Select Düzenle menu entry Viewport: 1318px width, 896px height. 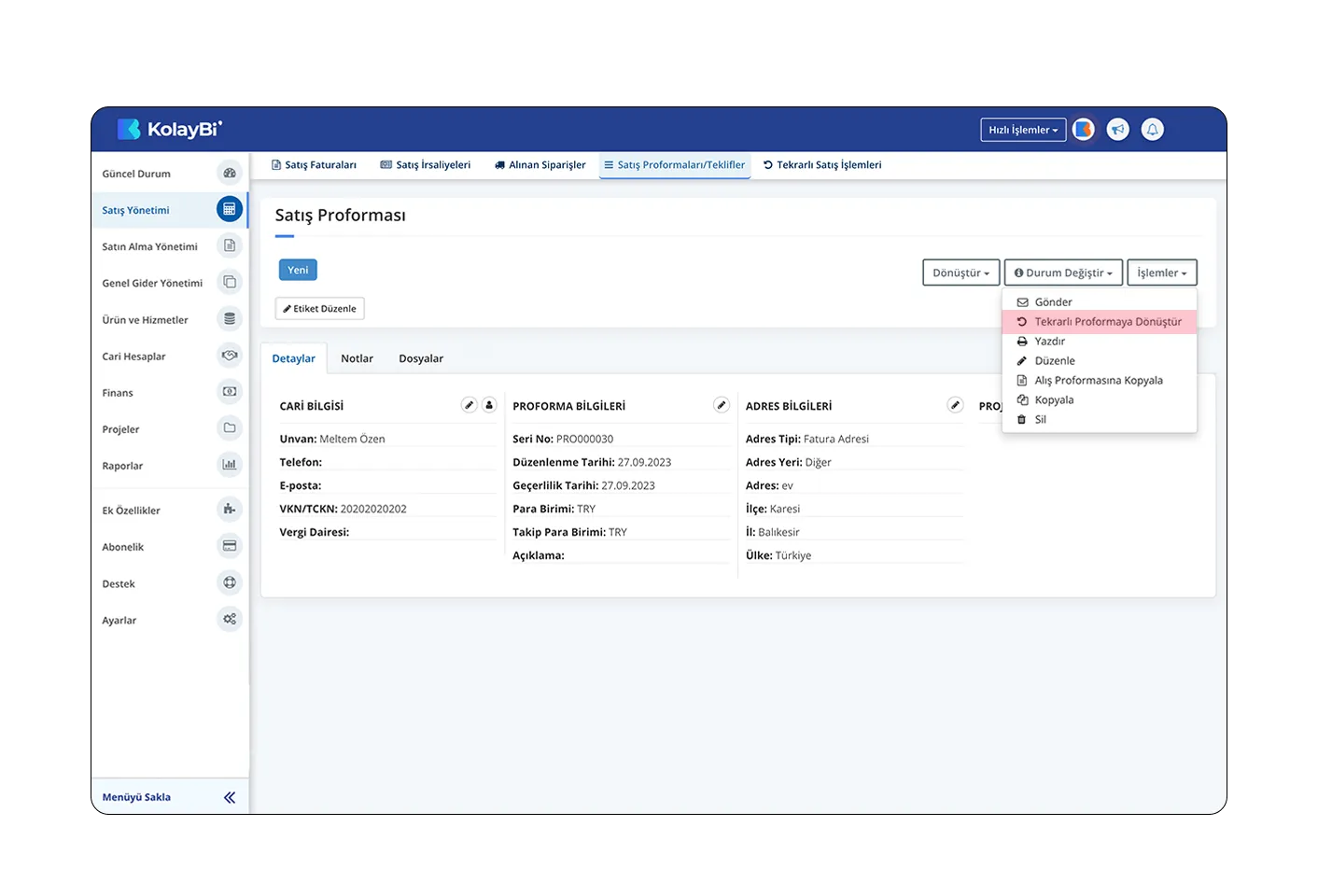pyautogui.click(x=1100, y=360)
